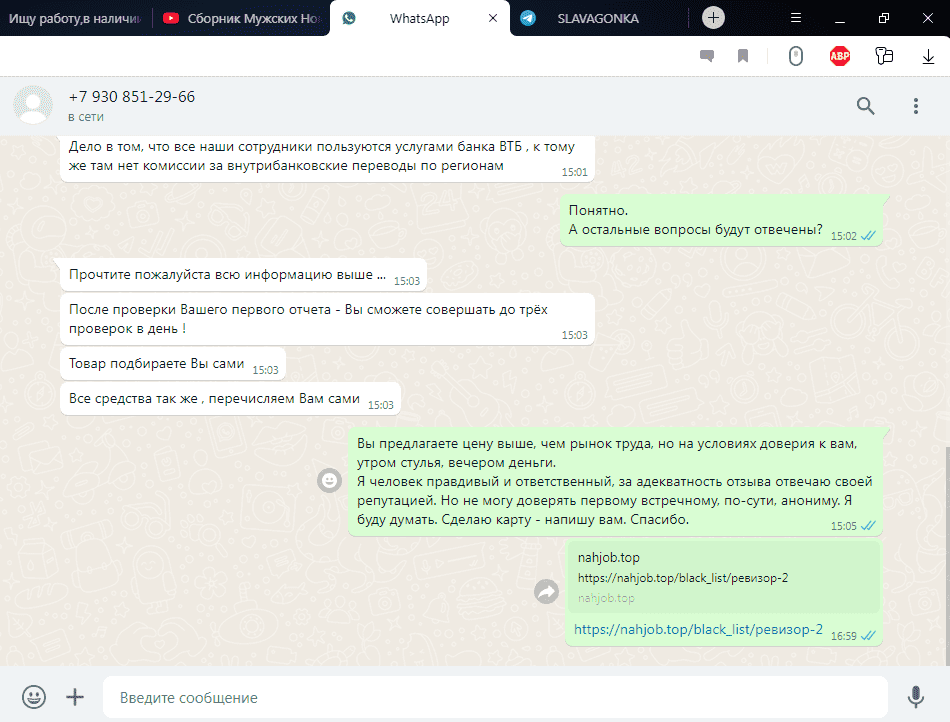Start a voice message recording
Screen dimensions: 950x722
(916, 697)
